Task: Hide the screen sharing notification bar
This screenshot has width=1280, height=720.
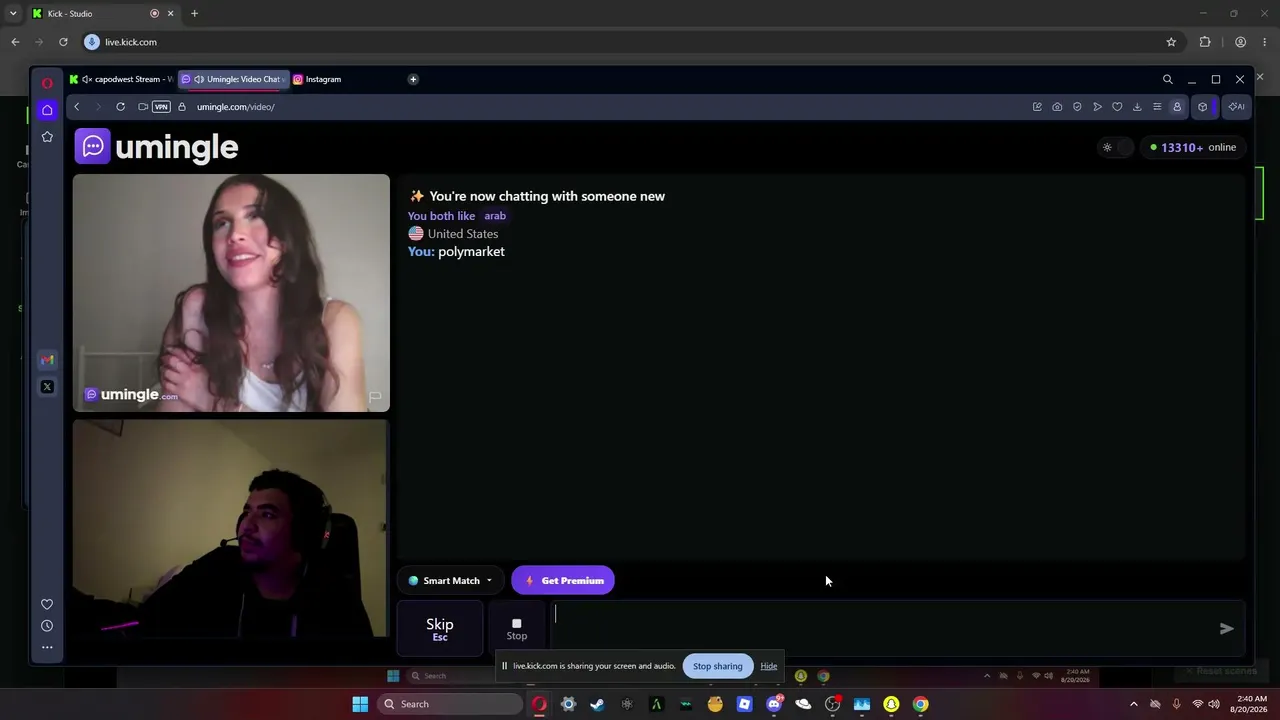Action: click(768, 666)
